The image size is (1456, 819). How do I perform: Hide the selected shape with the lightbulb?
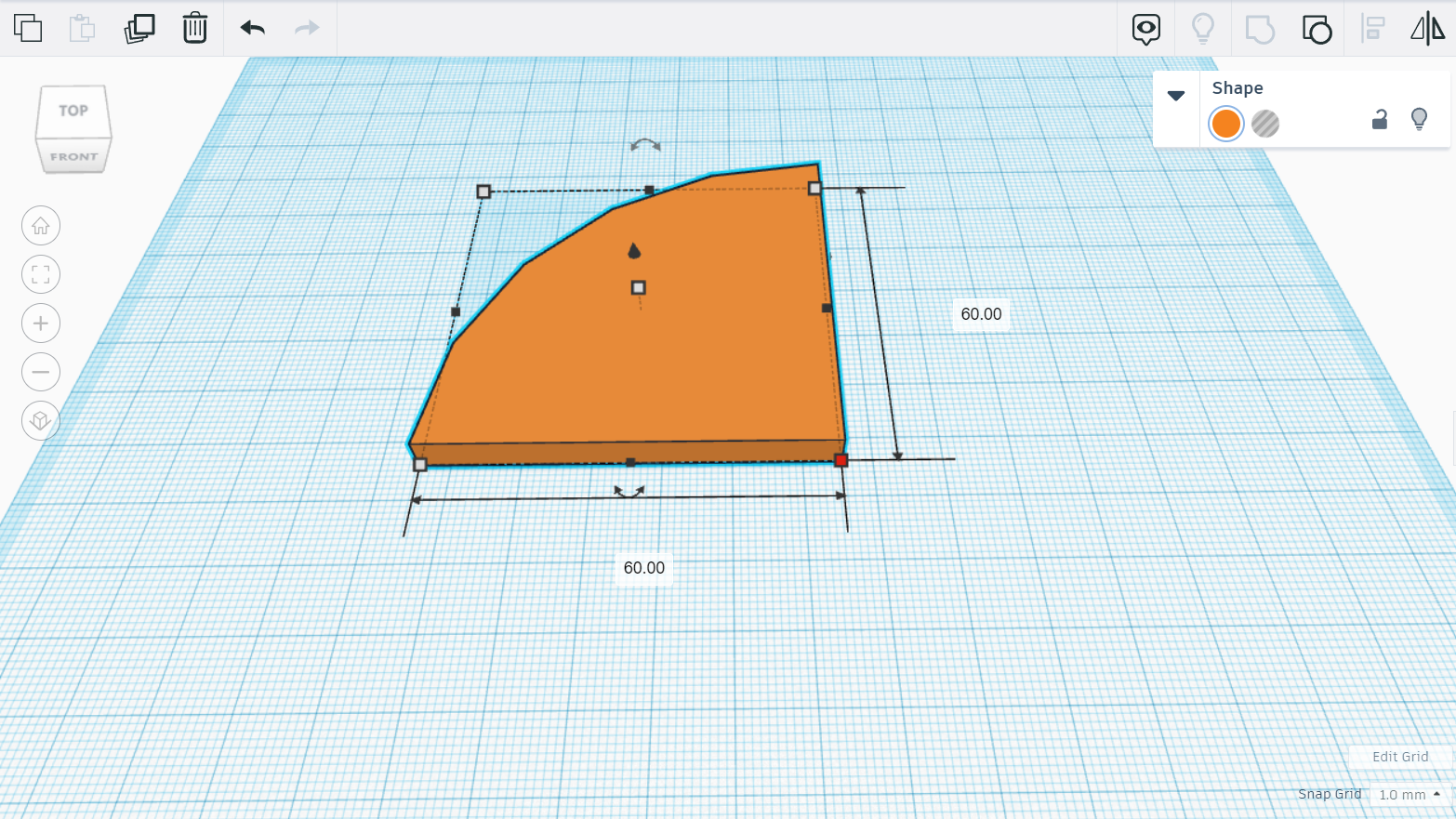[1419, 120]
